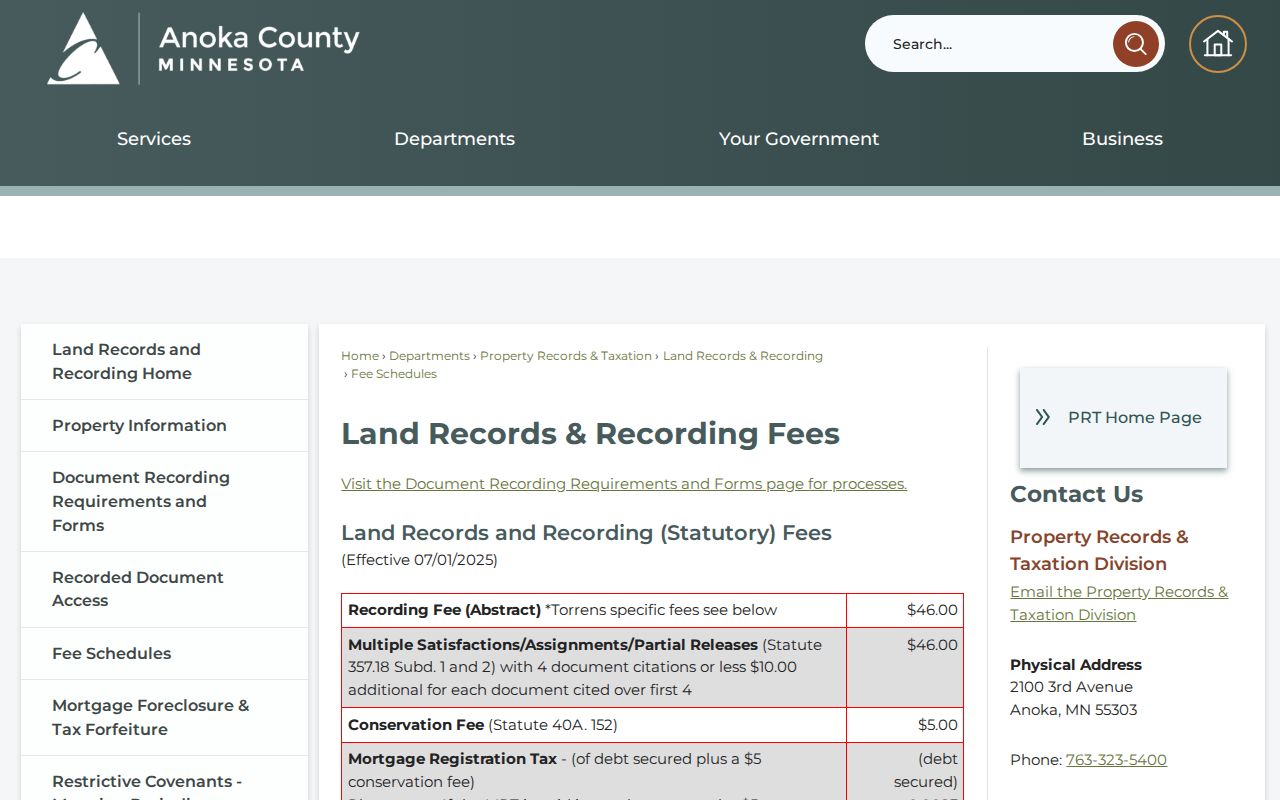
Task: Click the PRT Home Page chevron icon
Action: tap(1042, 417)
